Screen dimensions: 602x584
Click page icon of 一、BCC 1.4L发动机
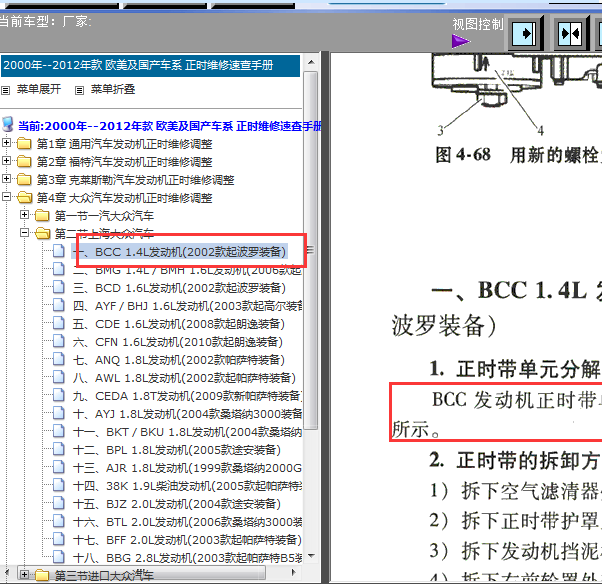pos(58,251)
